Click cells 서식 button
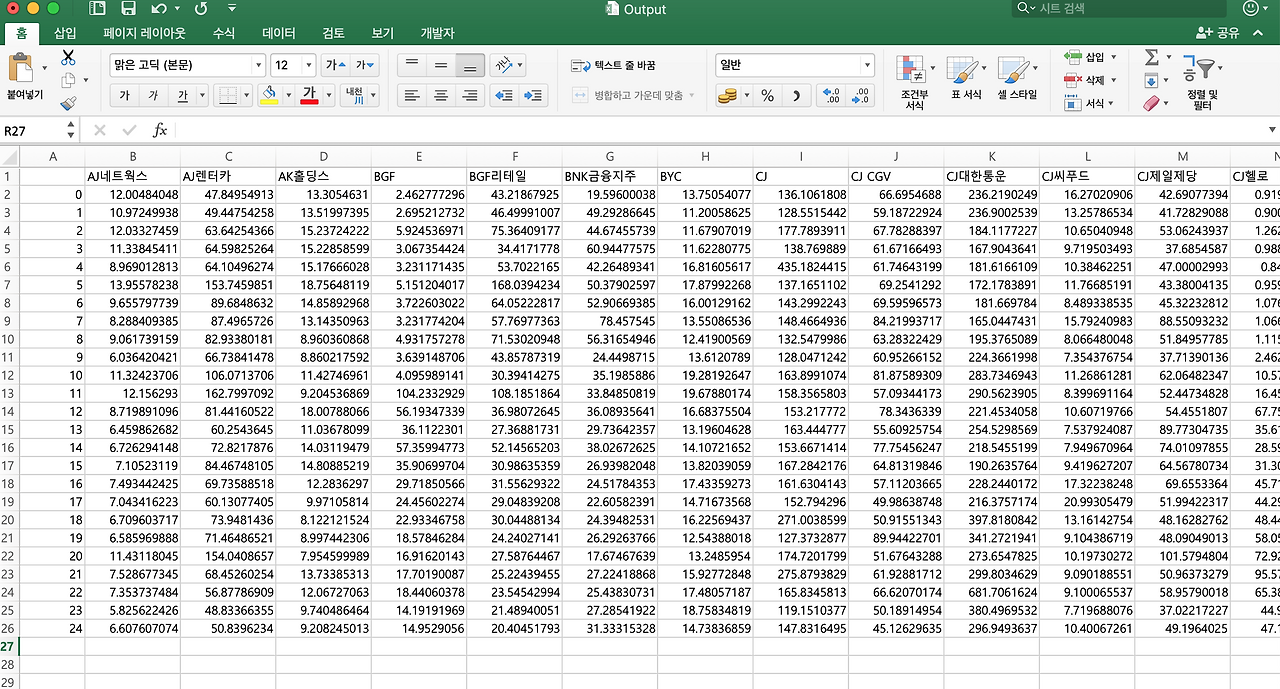The height and width of the screenshot is (689, 1280). tap(1090, 103)
